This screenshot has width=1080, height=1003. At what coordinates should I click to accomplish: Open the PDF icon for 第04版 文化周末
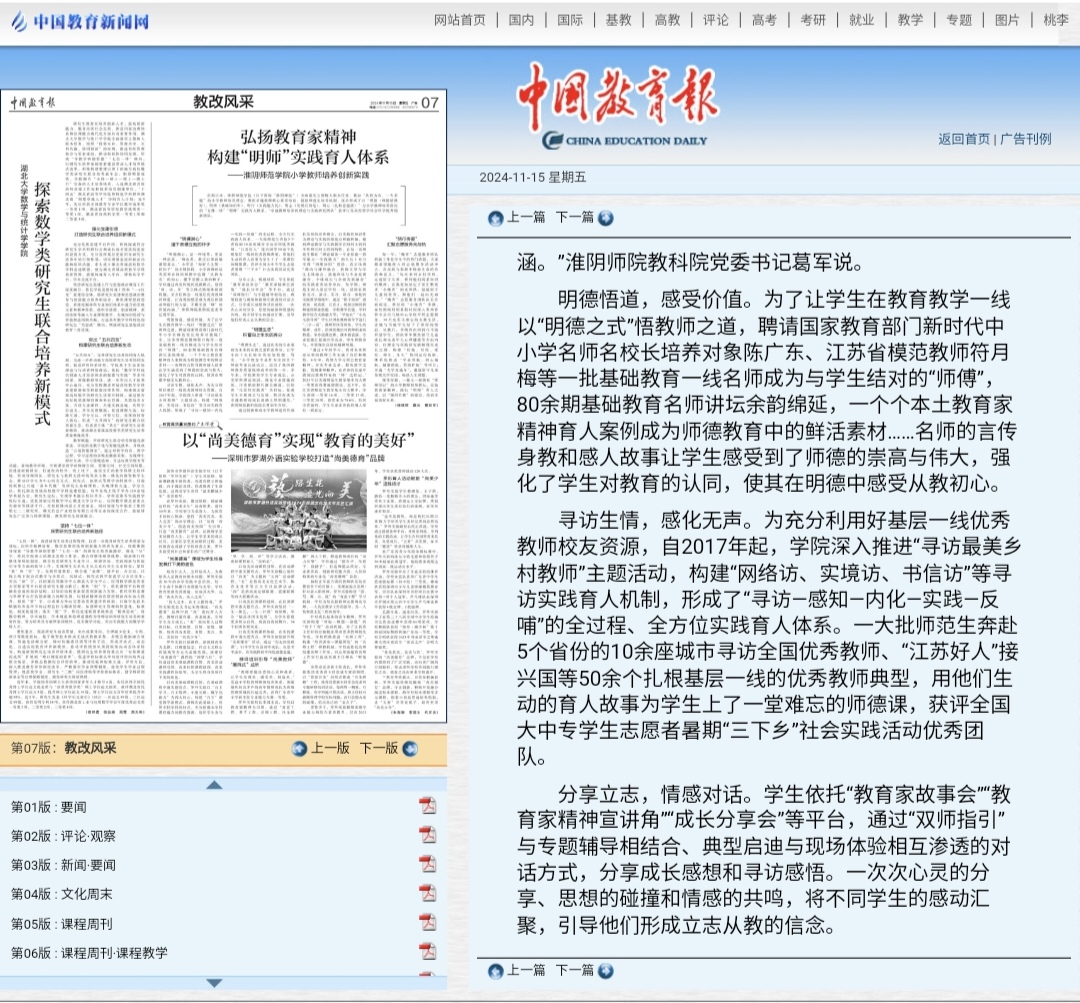click(427, 893)
